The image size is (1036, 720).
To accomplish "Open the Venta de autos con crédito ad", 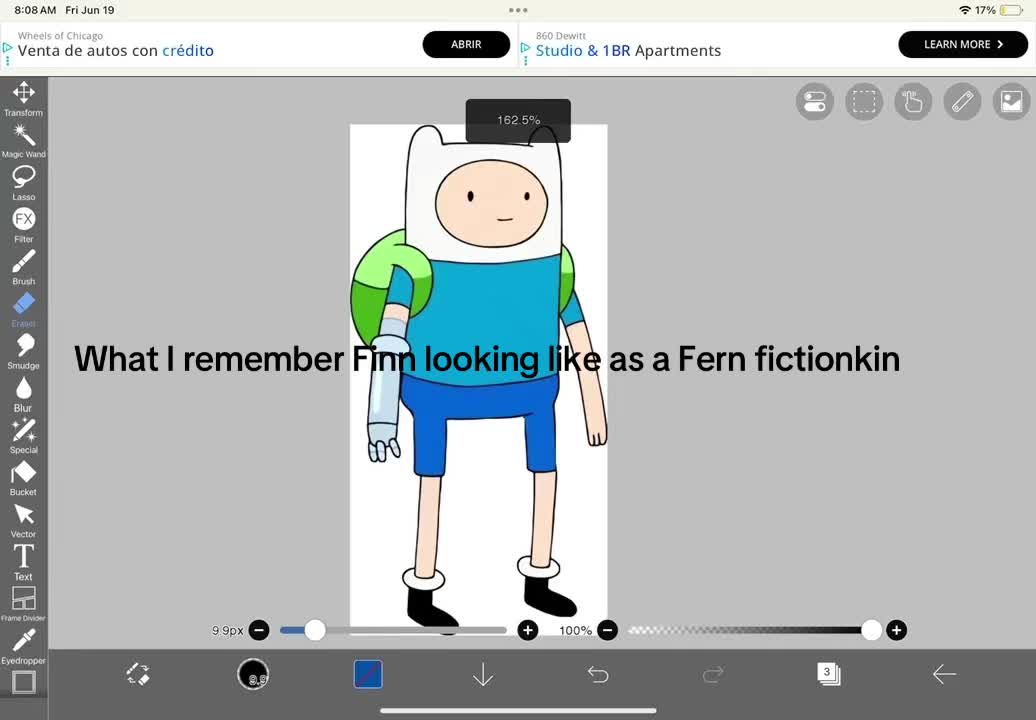I will (116, 51).
